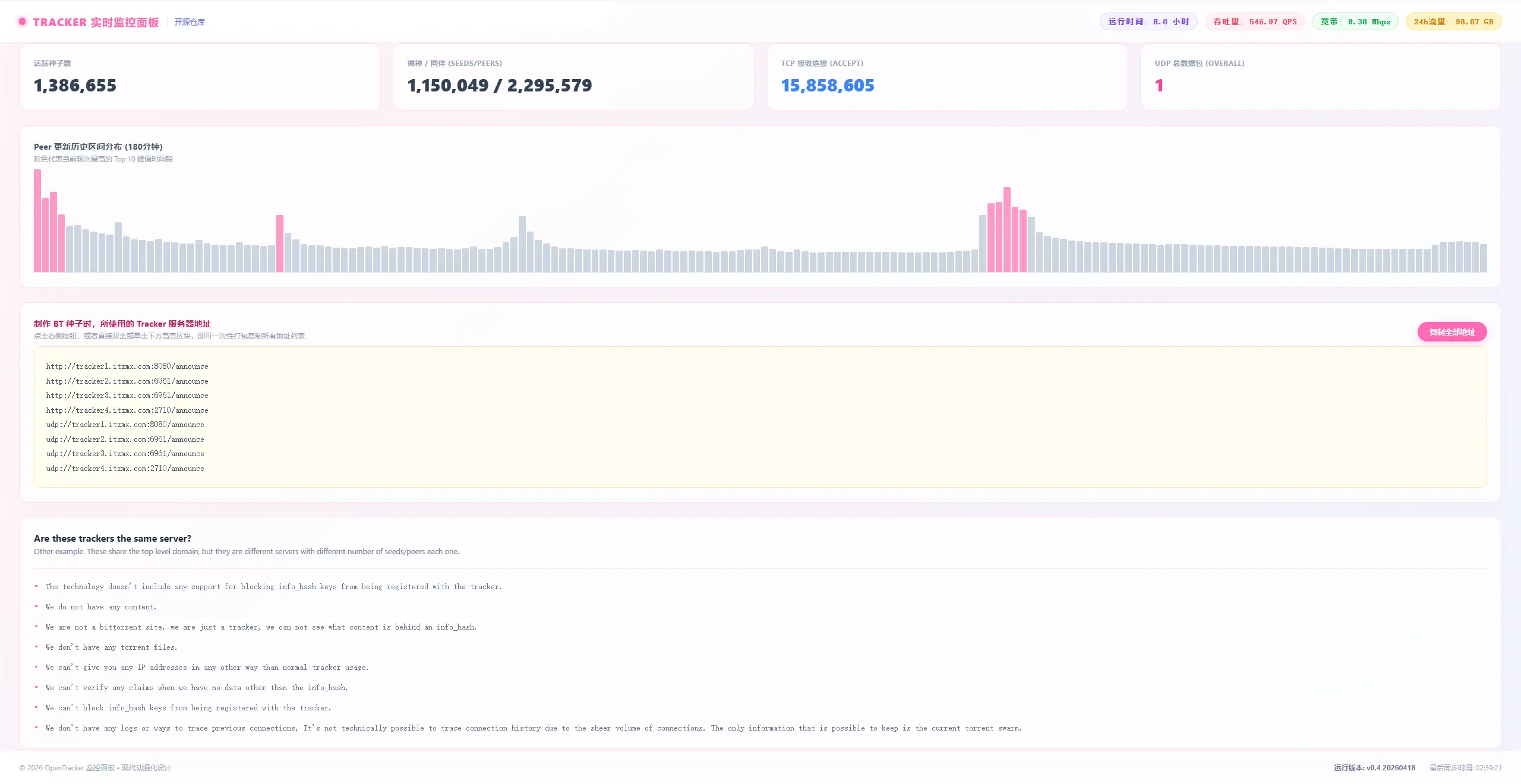Click the tallest pink bar at chart start
Image resolution: width=1521 pixels, height=784 pixels.
[x=37, y=221]
